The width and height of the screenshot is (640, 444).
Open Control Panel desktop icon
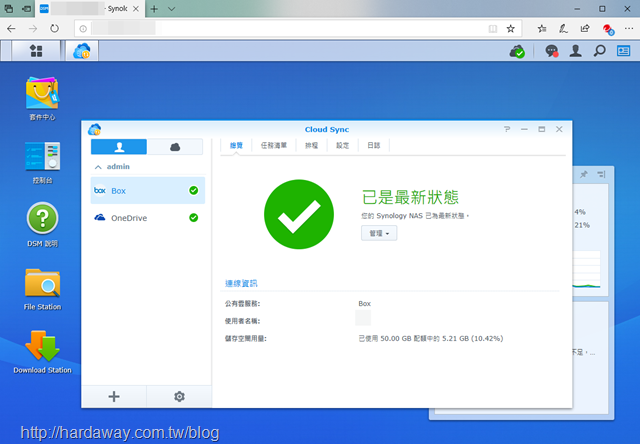(42, 162)
